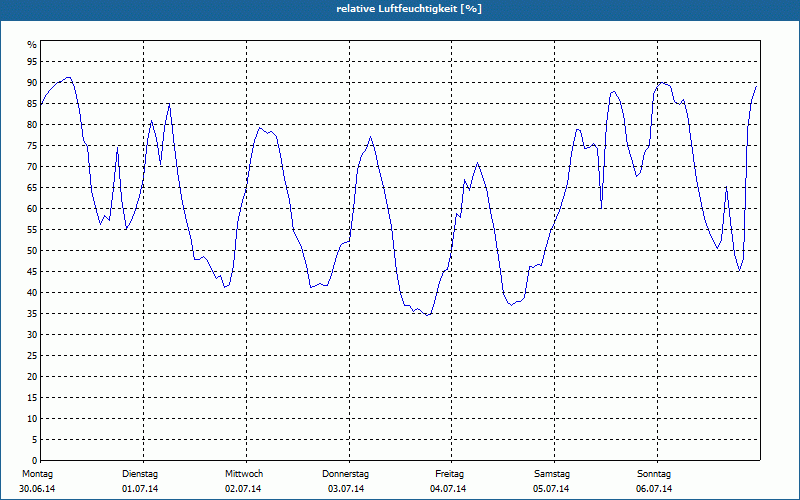Click the '%' unit label on the y-axis
The height and width of the screenshot is (500, 800).
coord(32,45)
